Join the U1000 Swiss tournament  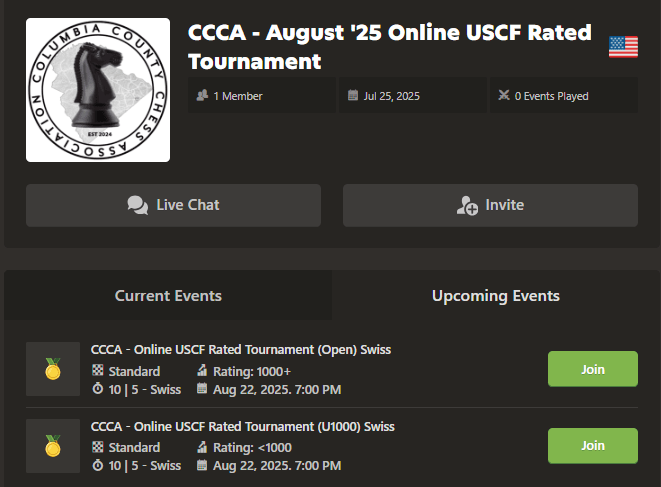tap(592, 446)
